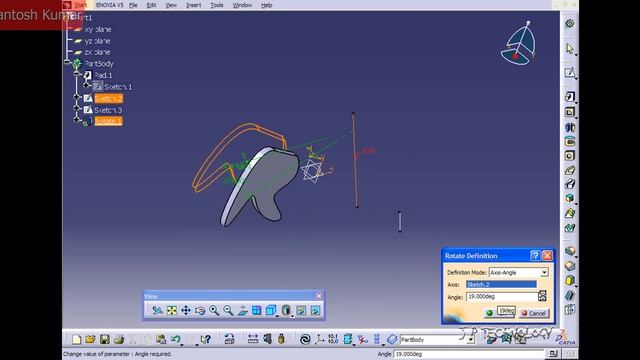Click the What's This help icon
640x360 pixels.
(206, 339)
